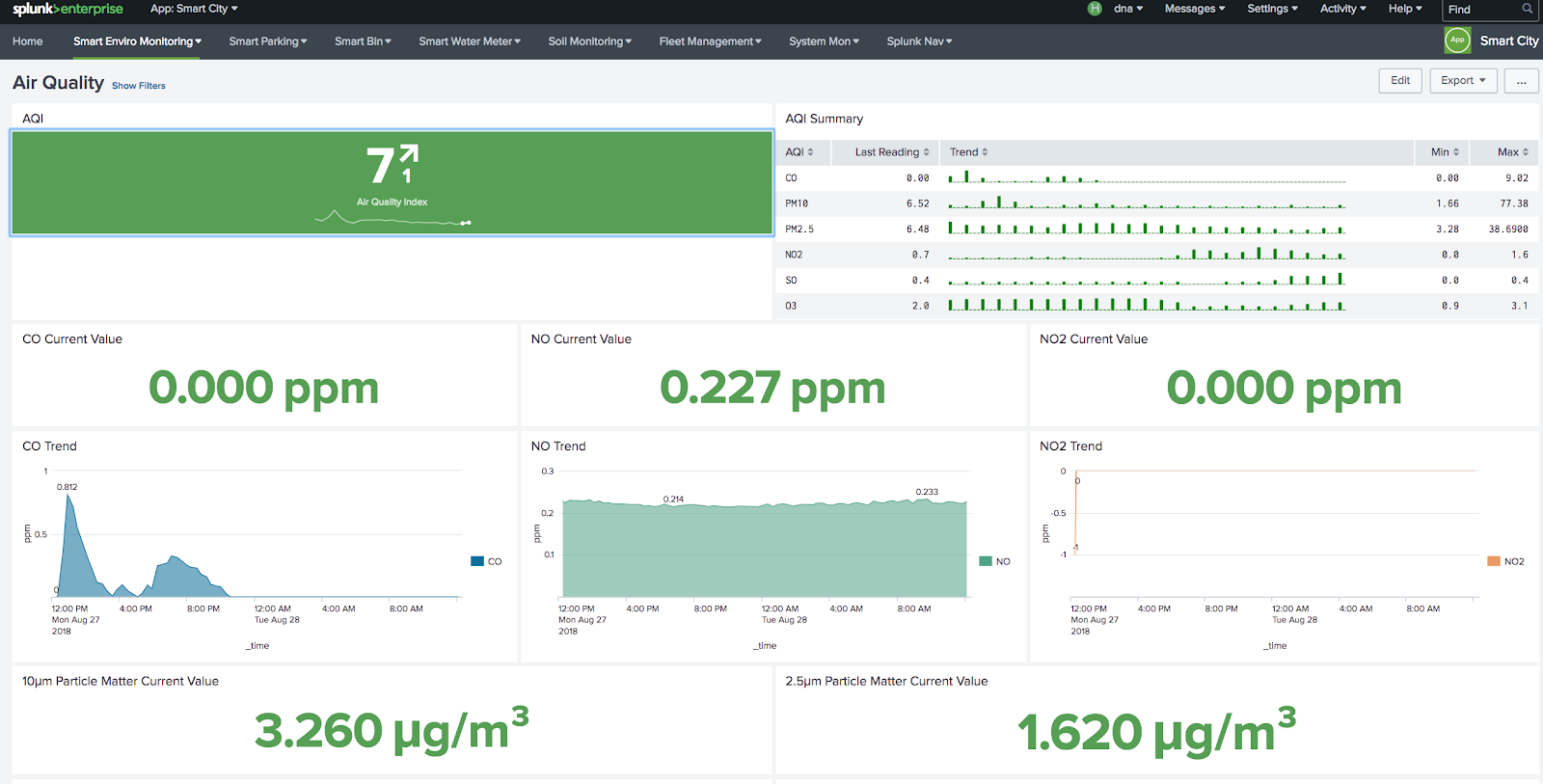1543x784 pixels.
Task: Click the green Smart City App icon
Action: click(1457, 41)
